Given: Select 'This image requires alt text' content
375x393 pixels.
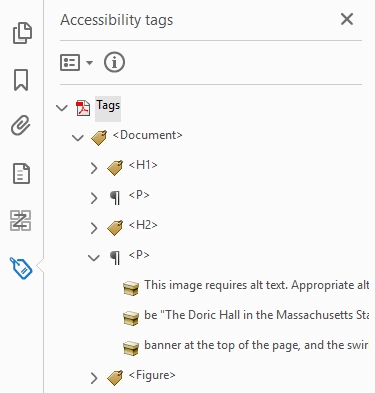Looking at the screenshot, I should [256, 285].
